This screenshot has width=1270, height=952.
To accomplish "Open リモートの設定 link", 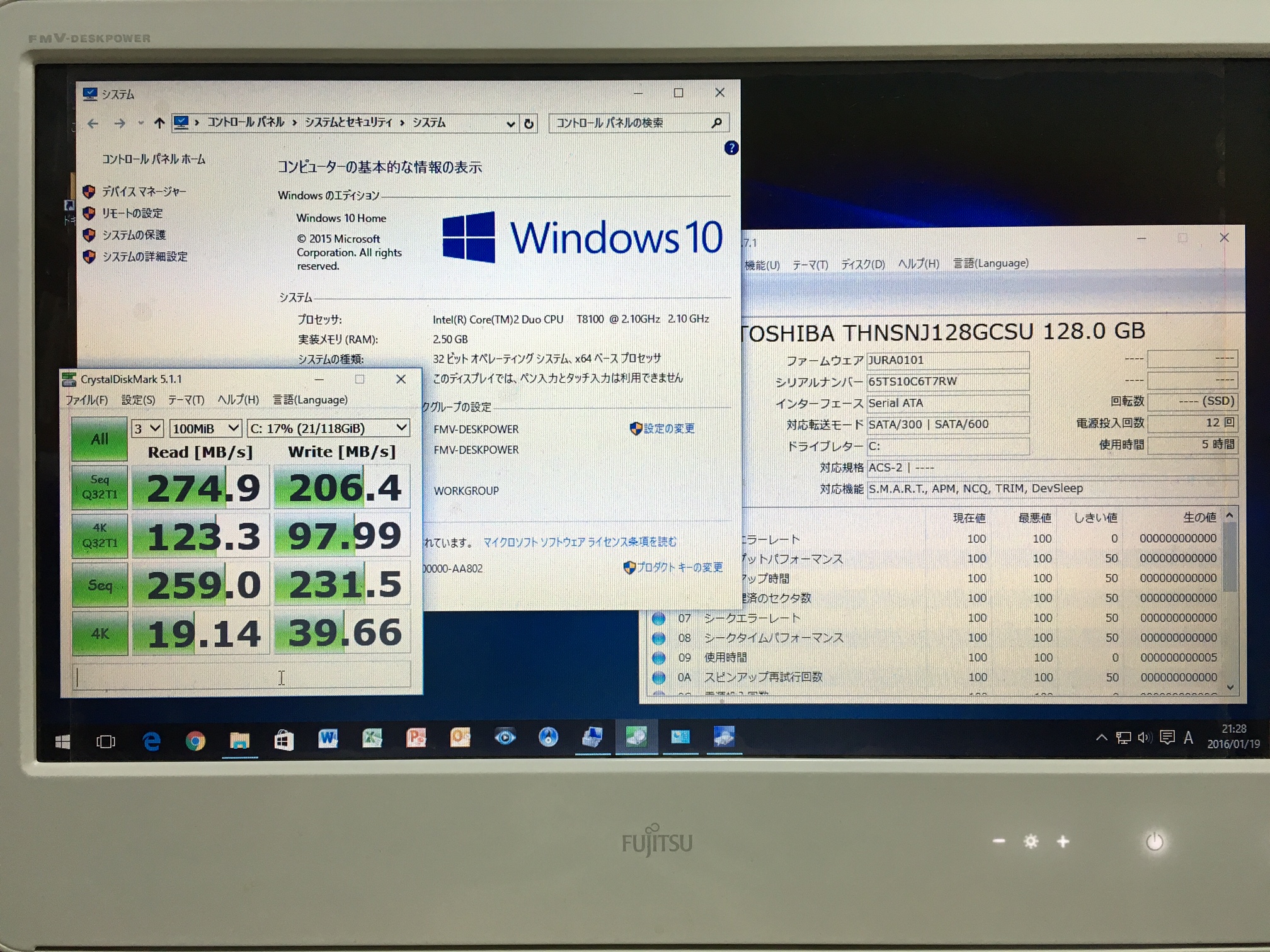I will tap(132, 213).
